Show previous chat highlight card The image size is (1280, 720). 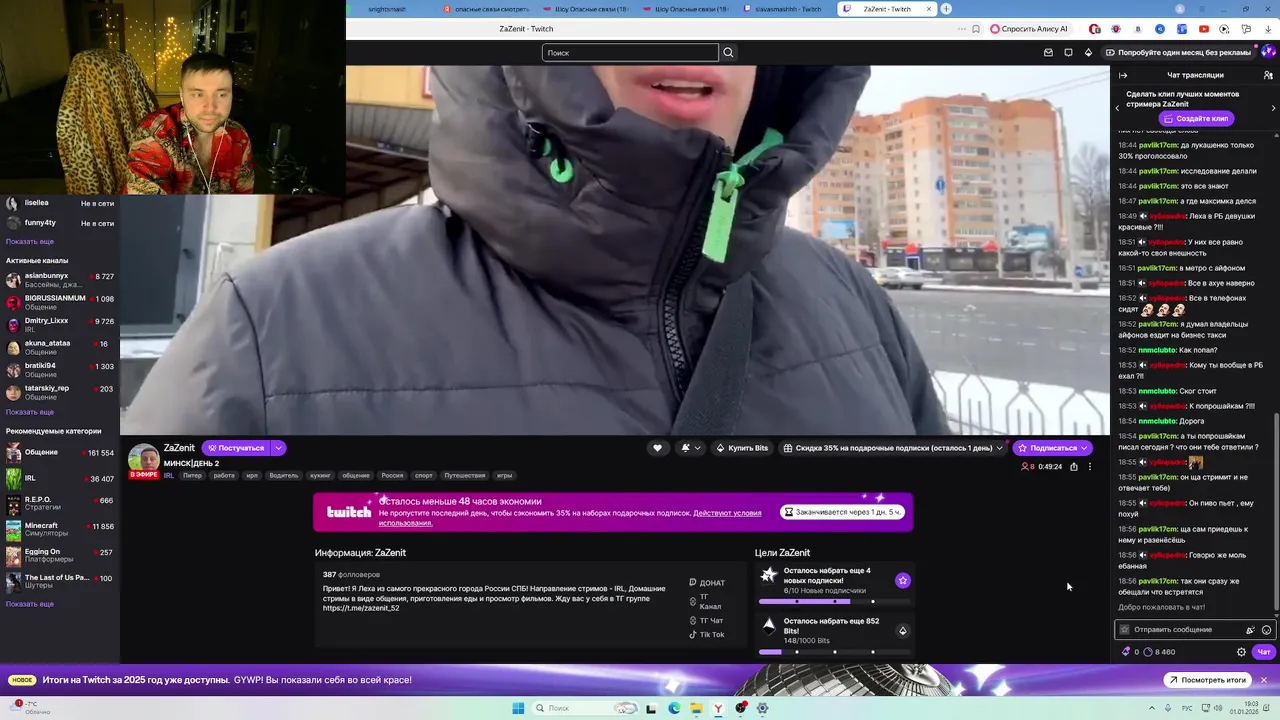(x=1118, y=108)
